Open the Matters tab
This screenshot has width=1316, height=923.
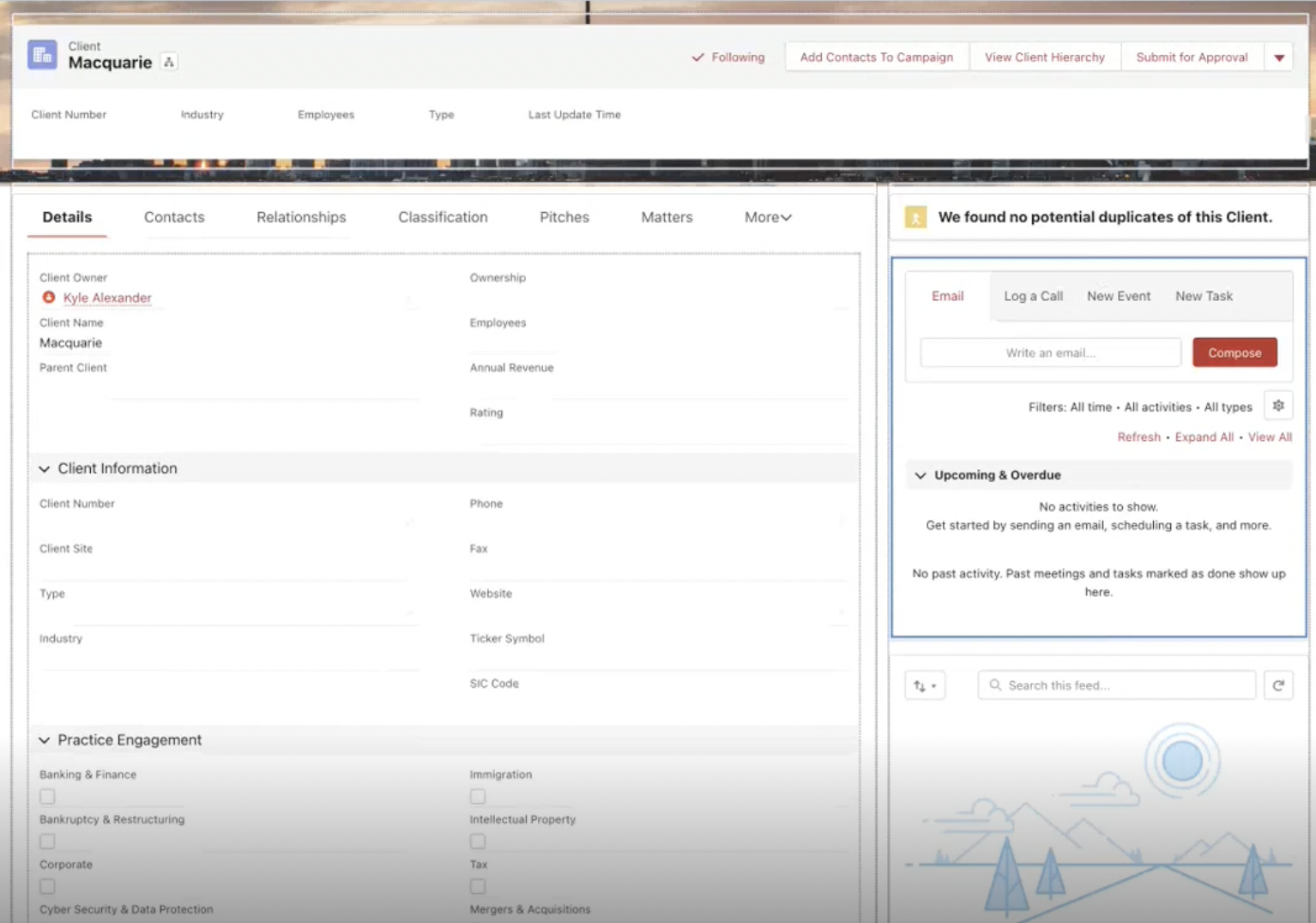point(667,217)
